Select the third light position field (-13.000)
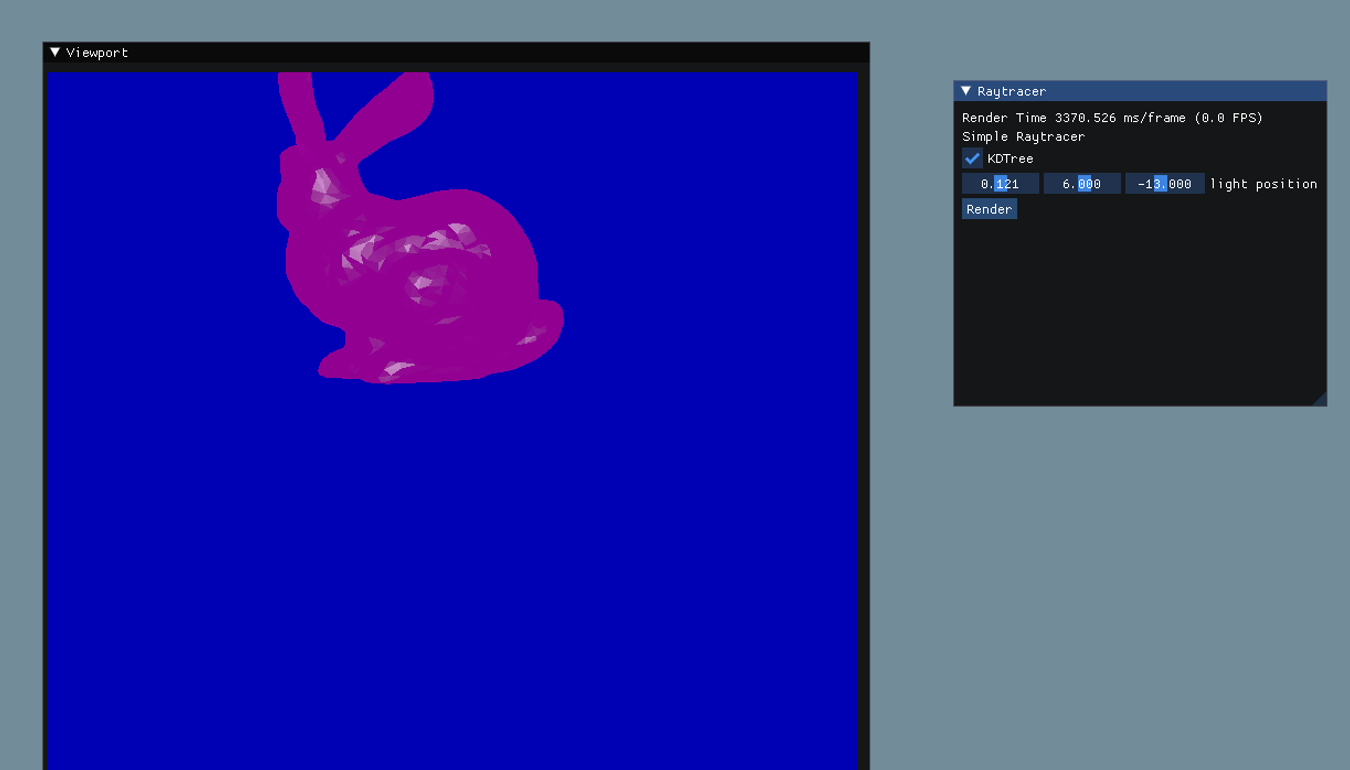 coord(1164,184)
